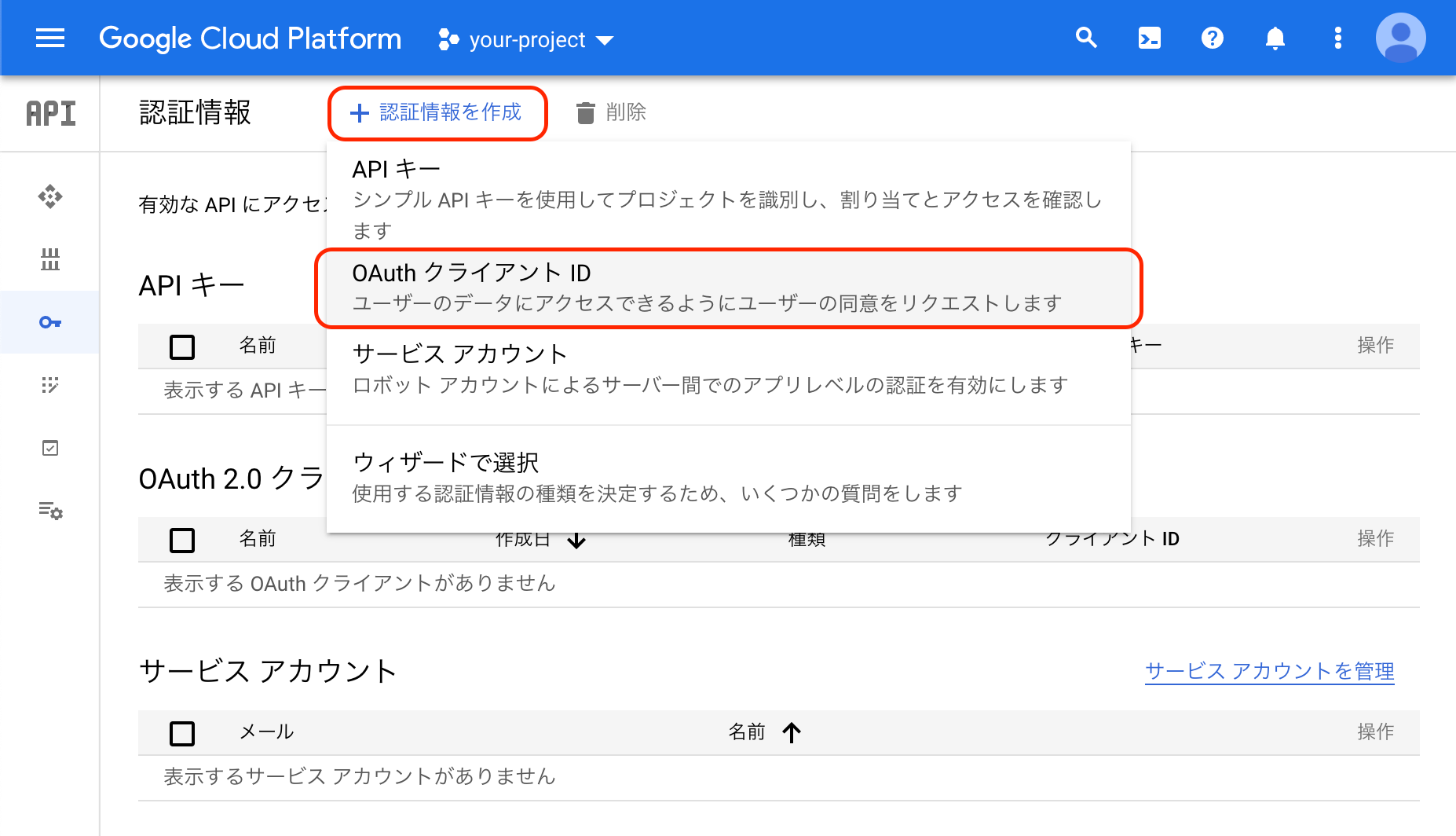The width and height of the screenshot is (1456, 836).
Task: Activate the Cloud Shell terminal icon
Action: pyautogui.click(x=1150, y=38)
